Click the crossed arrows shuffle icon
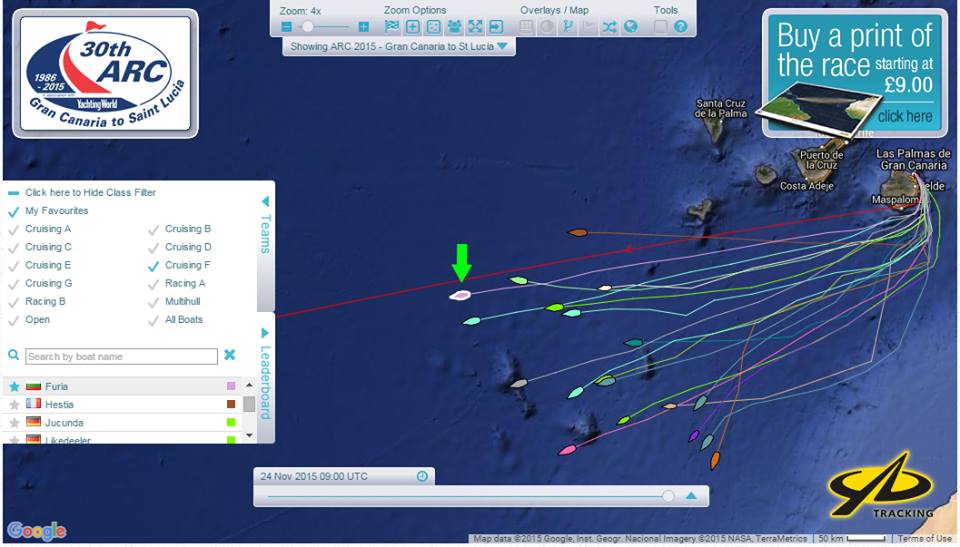 pyautogui.click(x=609, y=26)
